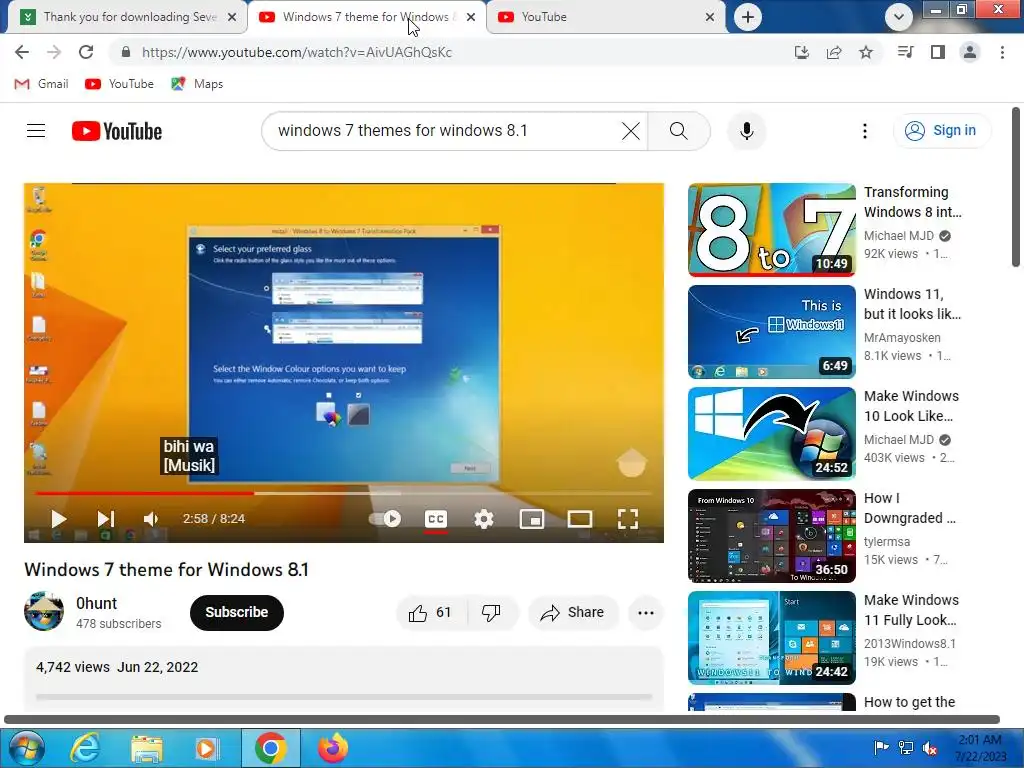The height and width of the screenshot is (768, 1024).
Task: Launch Firefox from taskbar
Action: point(333,748)
